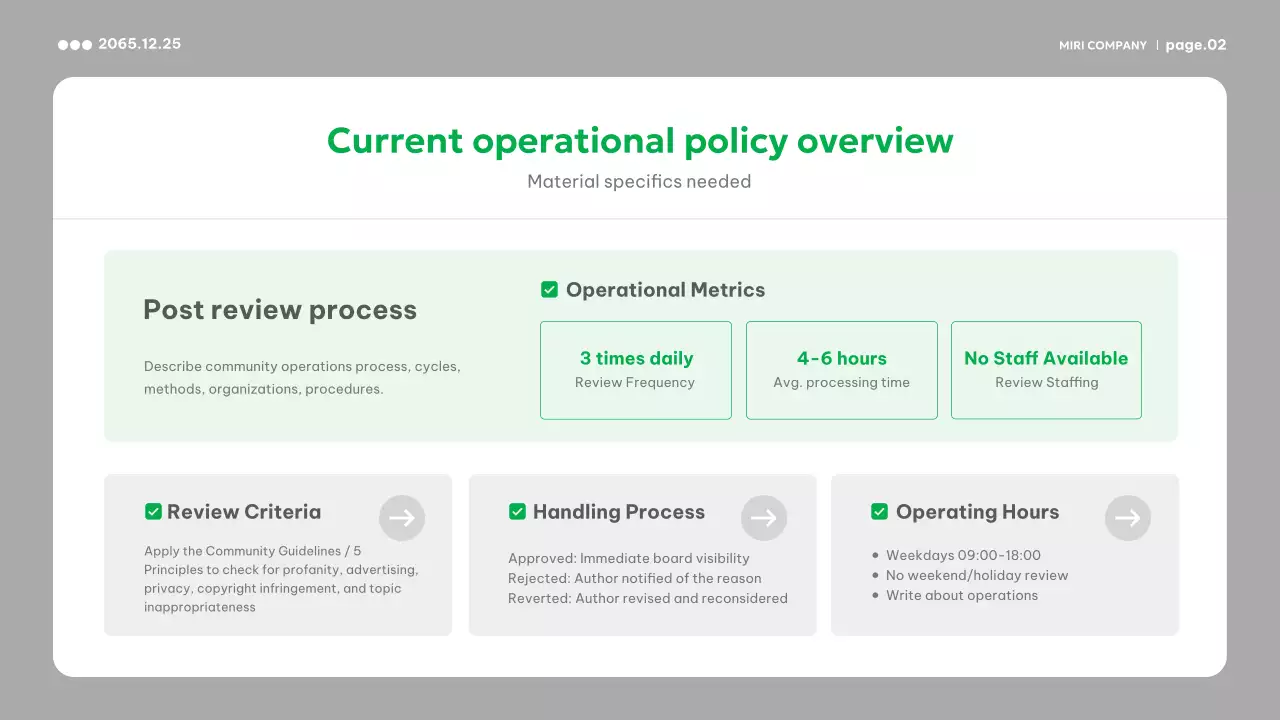Image resolution: width=1280 pixels, height=720 pixels.
Task: Click the Current operational policy overview title
Action: point(640,141)
